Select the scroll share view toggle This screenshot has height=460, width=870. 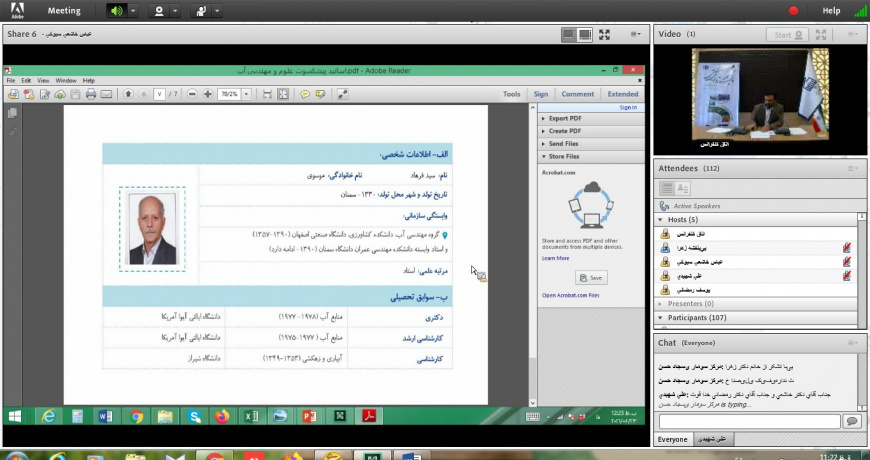584,34
